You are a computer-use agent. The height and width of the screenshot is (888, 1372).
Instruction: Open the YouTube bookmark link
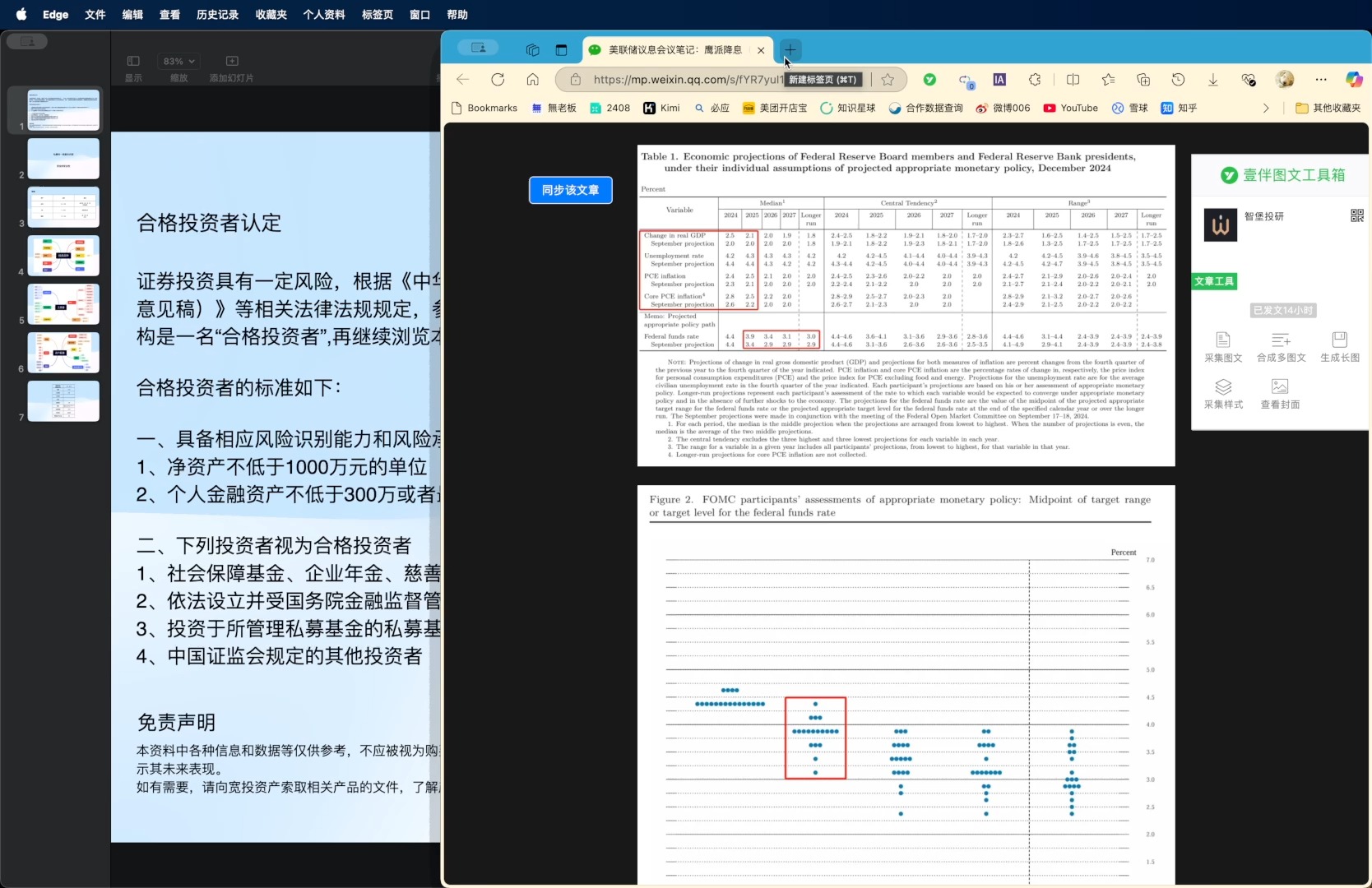click(1070, 108)
